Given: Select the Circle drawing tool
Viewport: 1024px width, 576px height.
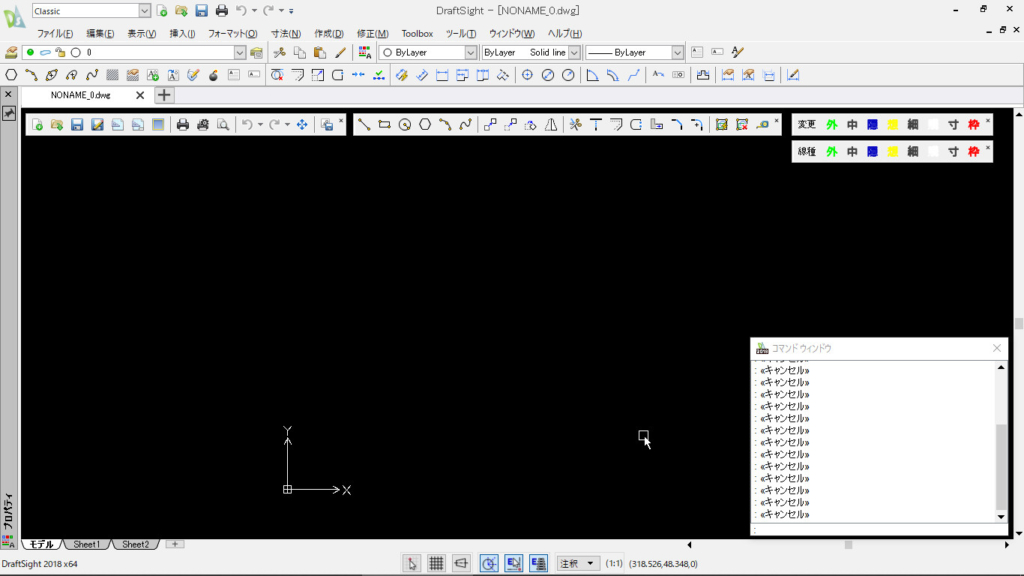Looking at the screenshot, I should [404, 124].
